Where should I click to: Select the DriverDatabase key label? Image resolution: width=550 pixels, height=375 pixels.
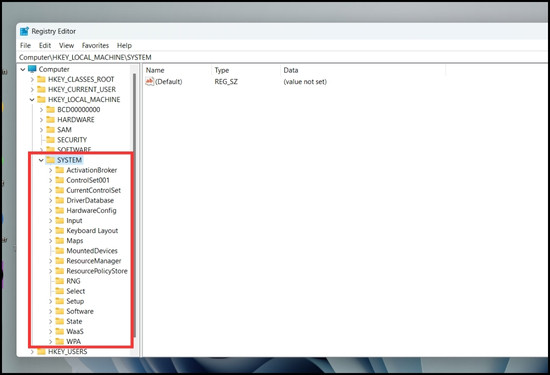point(90,200)
